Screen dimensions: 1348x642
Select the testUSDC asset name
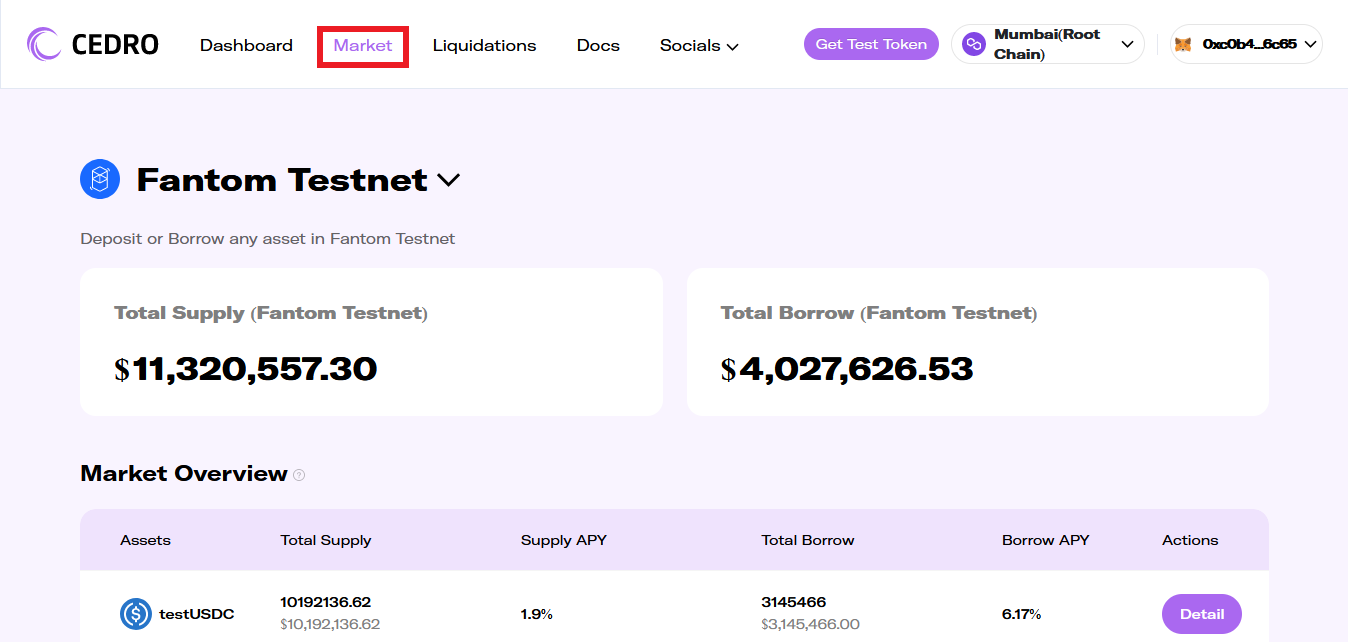click(197, 614)
